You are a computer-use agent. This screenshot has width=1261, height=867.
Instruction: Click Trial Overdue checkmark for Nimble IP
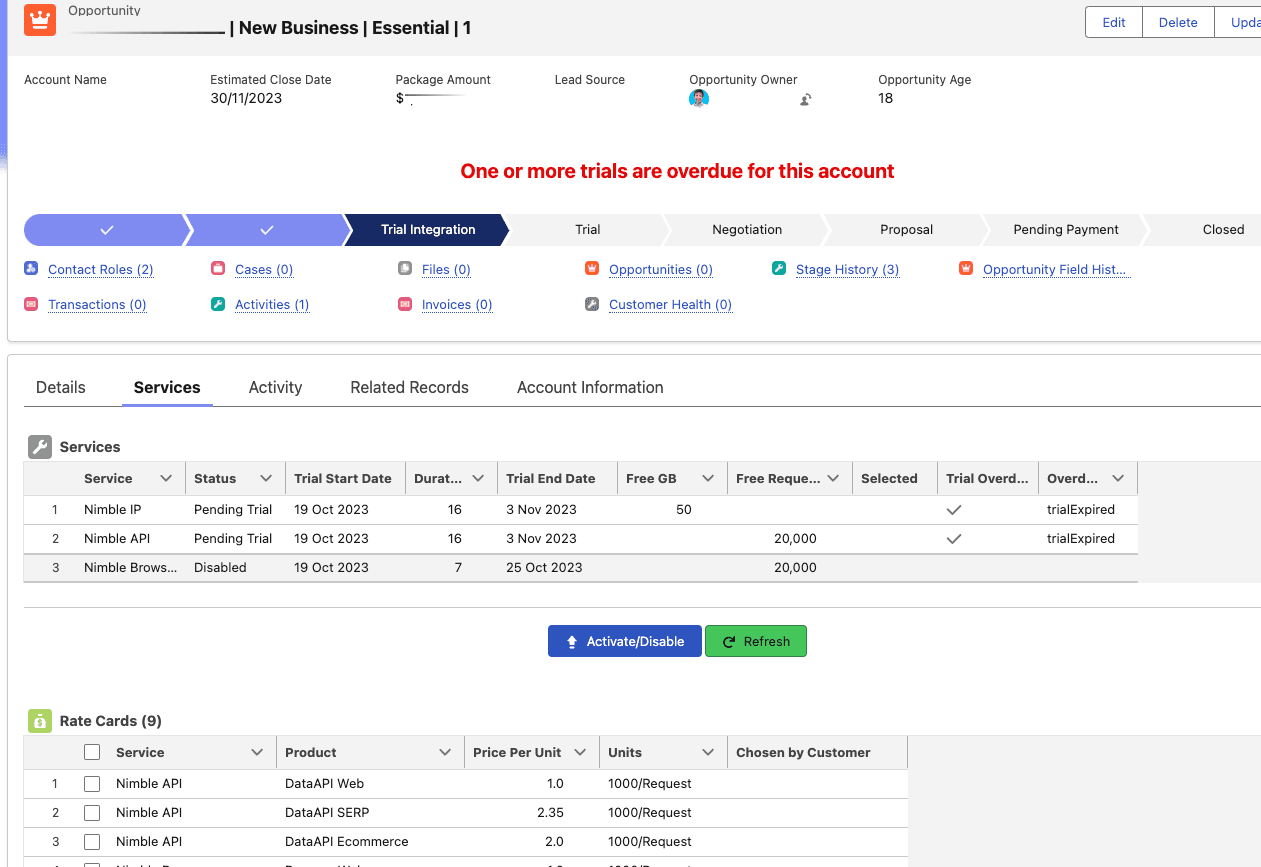click(x=954, y=509)
